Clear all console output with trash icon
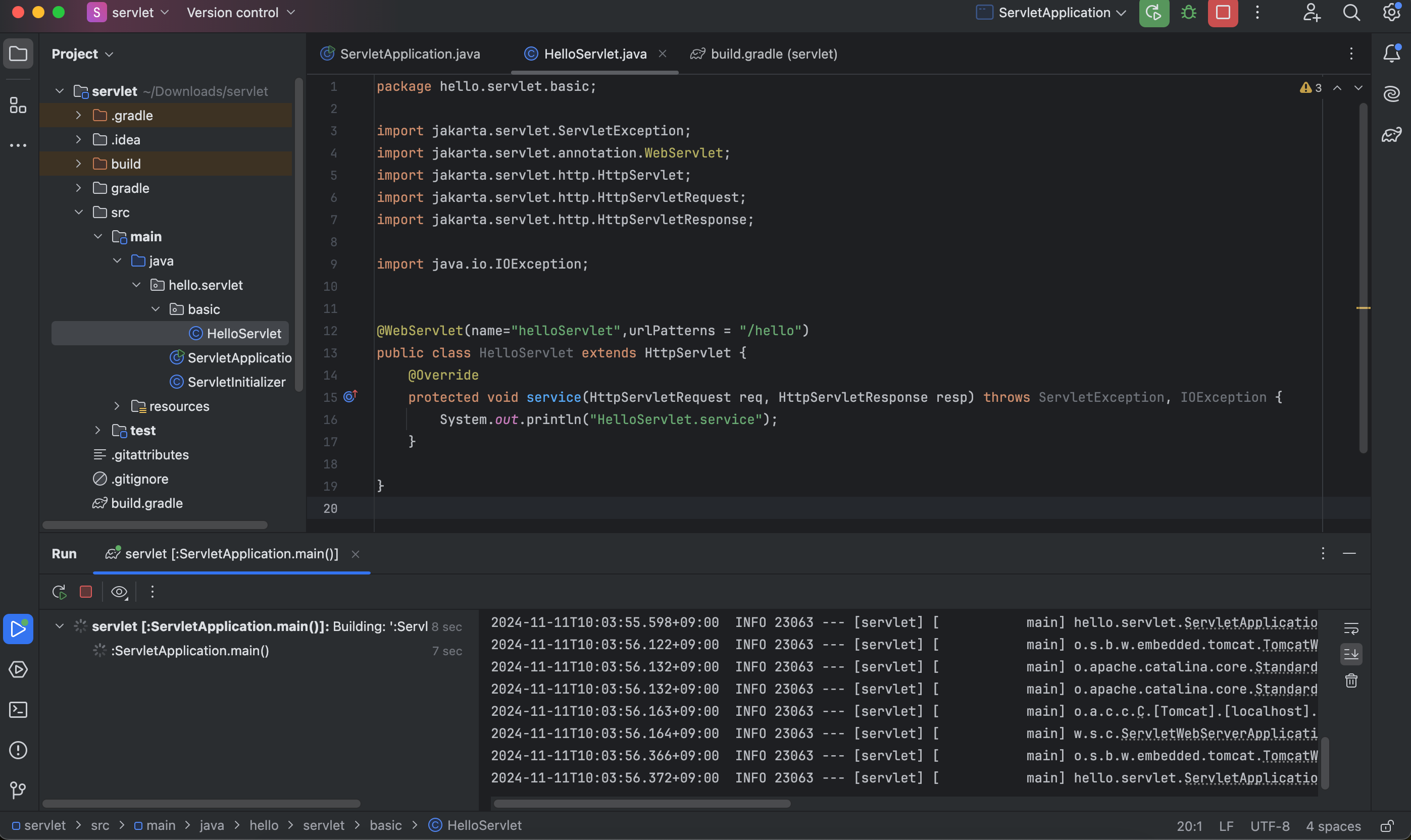Image resolution: width=1411 pixels, height=840 pixels. click(1351, 681)
